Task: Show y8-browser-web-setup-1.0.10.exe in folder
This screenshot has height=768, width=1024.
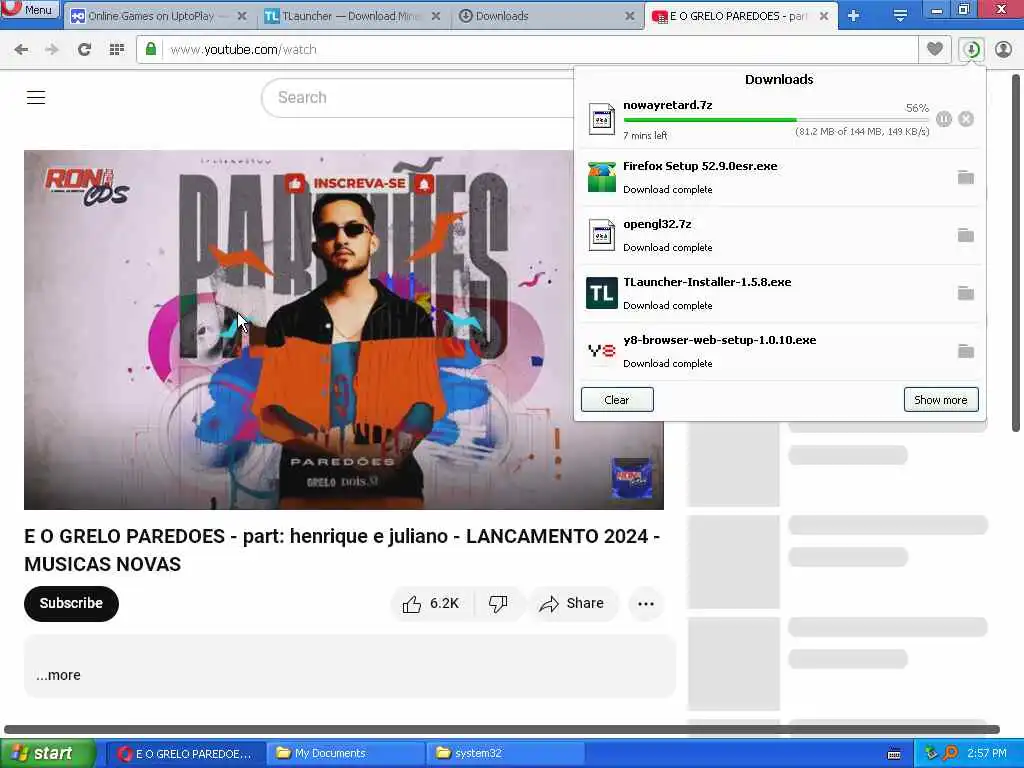Action: (x=966, y=351)
